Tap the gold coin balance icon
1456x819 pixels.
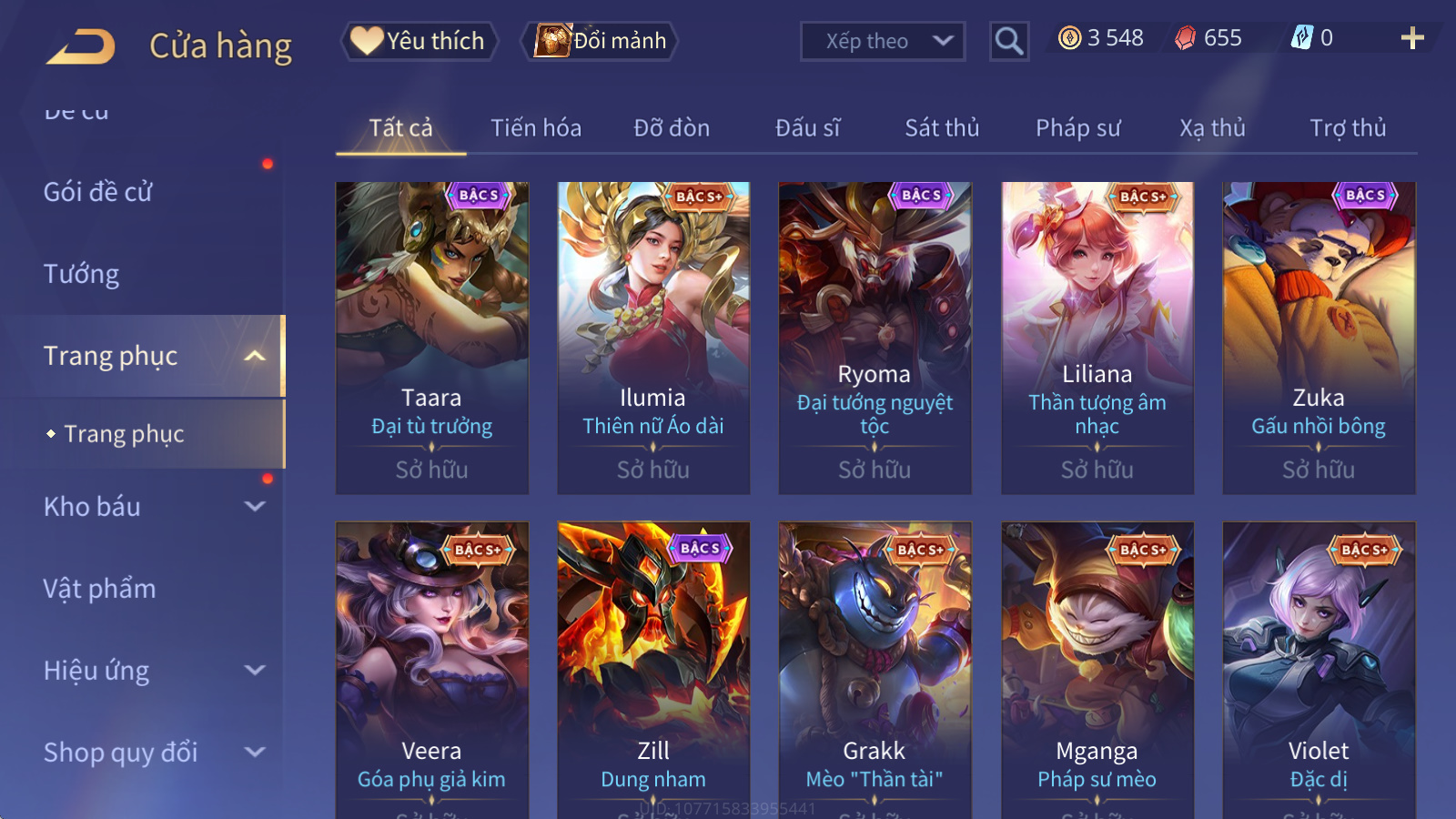pos(1070,38)
